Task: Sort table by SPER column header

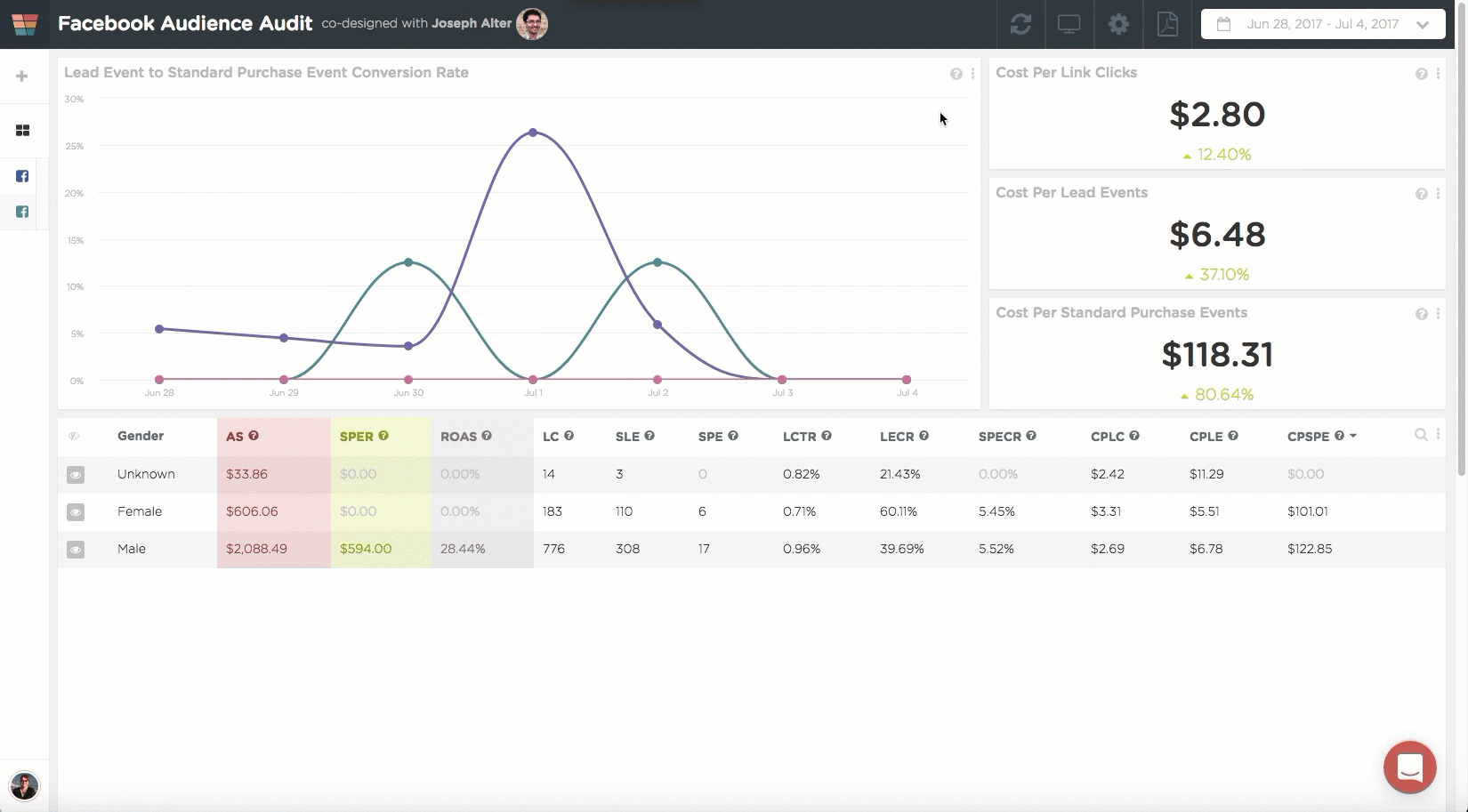Action: point(357,437)
